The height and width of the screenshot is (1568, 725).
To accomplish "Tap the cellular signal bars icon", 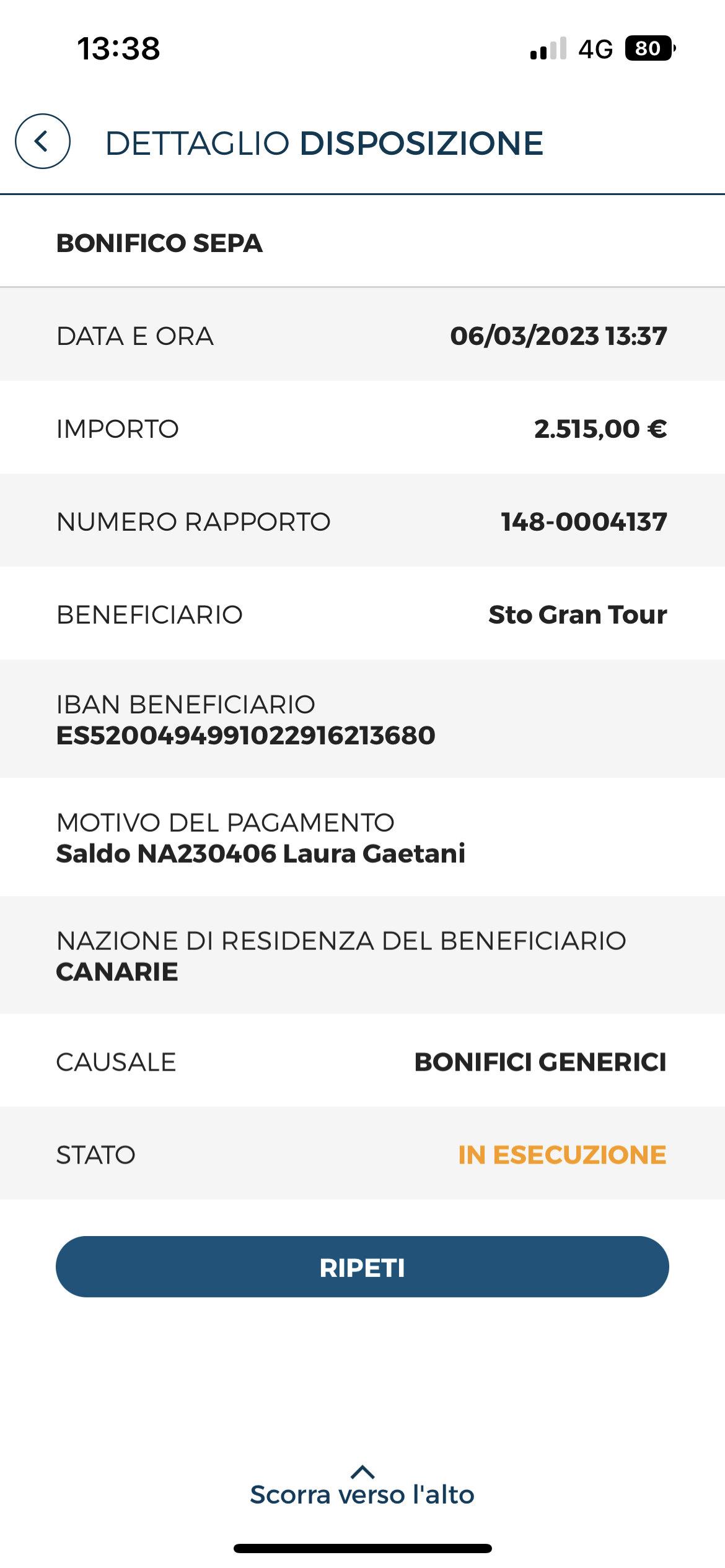I will (x=548, y=48).
